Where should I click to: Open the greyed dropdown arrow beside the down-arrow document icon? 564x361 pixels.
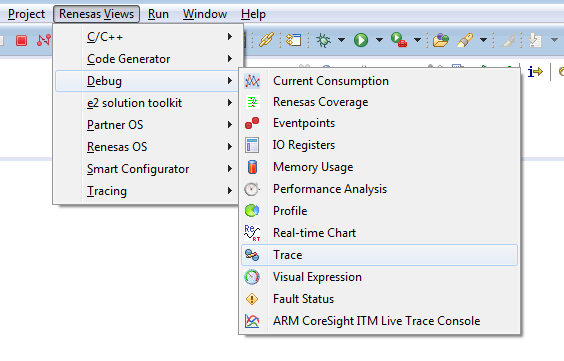554,40
